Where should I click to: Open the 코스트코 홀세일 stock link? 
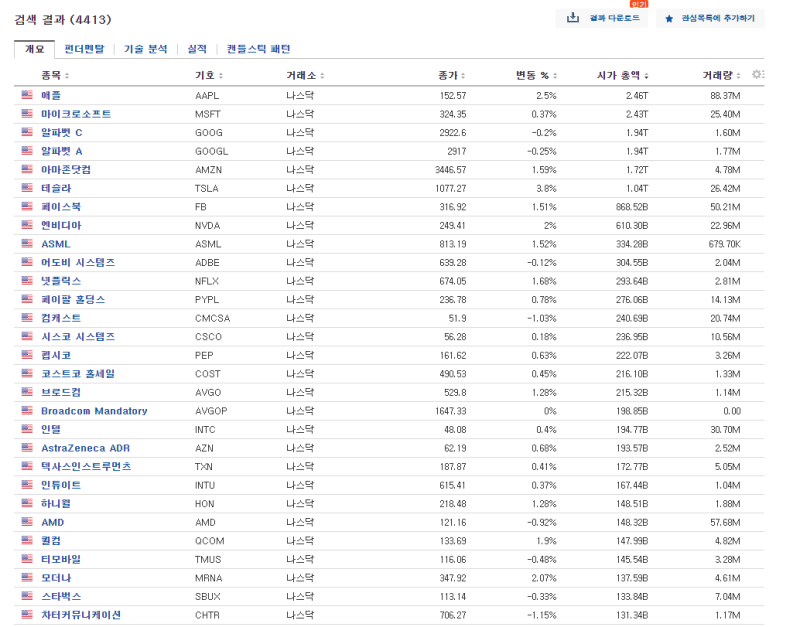[78, 373]
